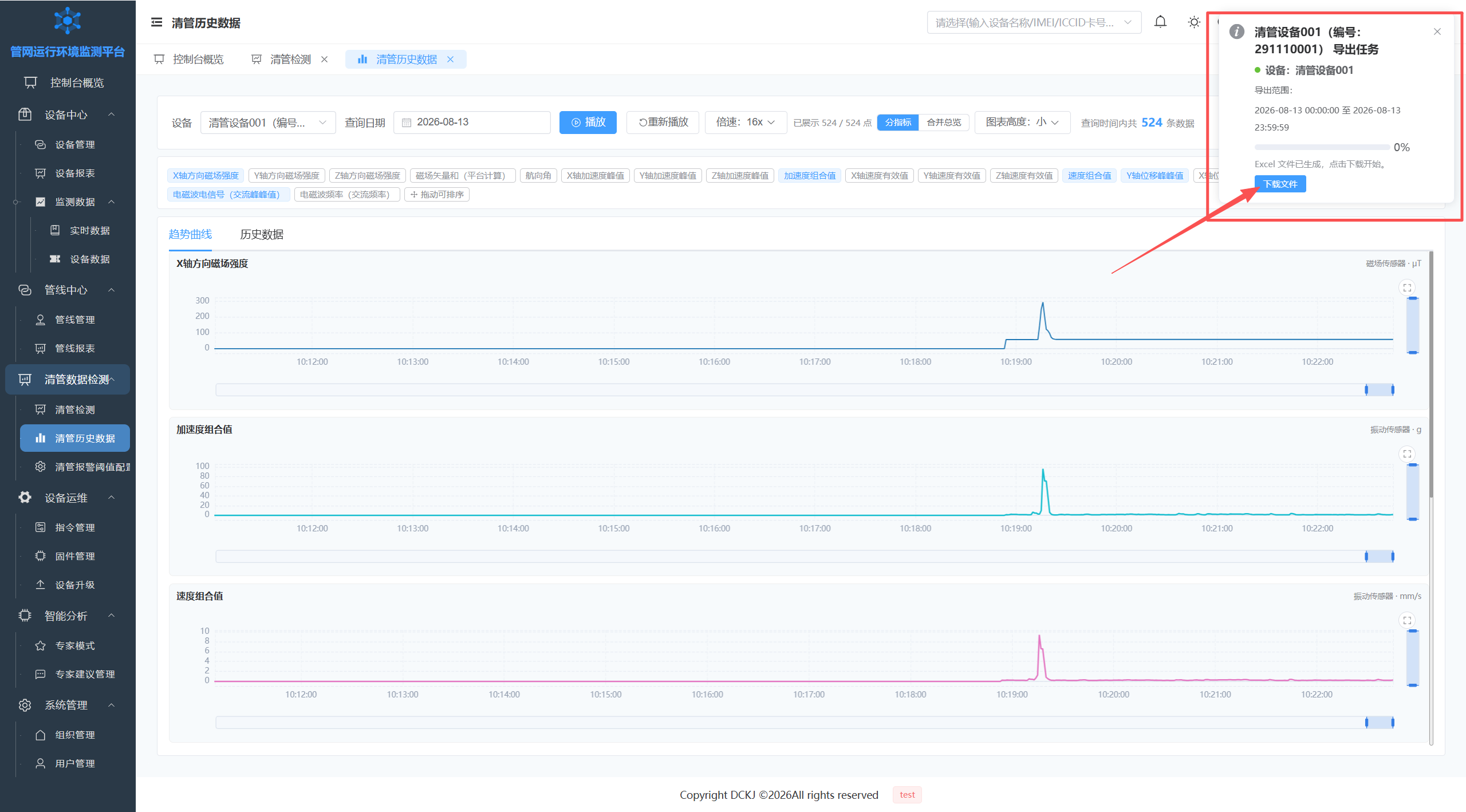1466x812 pixels.
Task: Open the device search dropdown in header
Action: coord(1034,22)
